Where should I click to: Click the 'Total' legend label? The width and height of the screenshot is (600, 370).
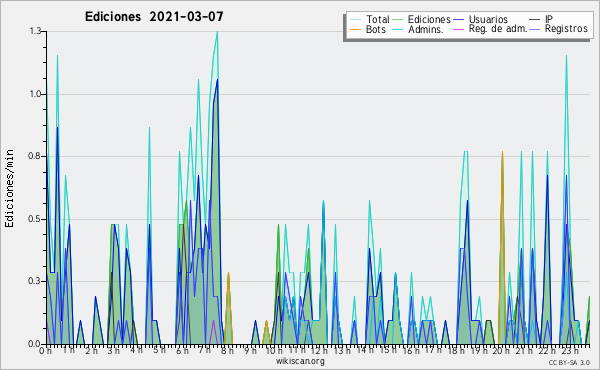tap(378, 19)
